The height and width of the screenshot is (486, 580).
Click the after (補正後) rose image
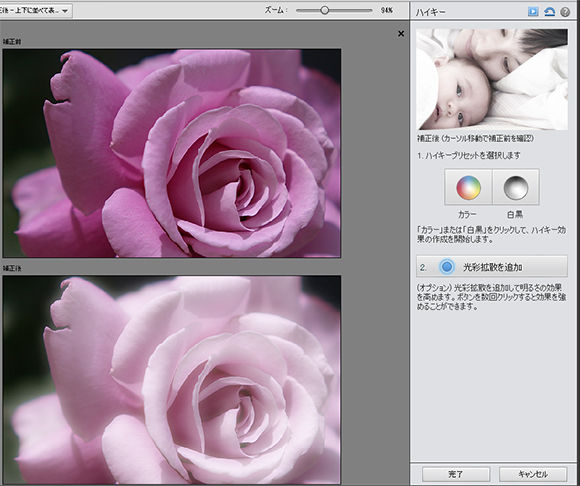(172, 379)
